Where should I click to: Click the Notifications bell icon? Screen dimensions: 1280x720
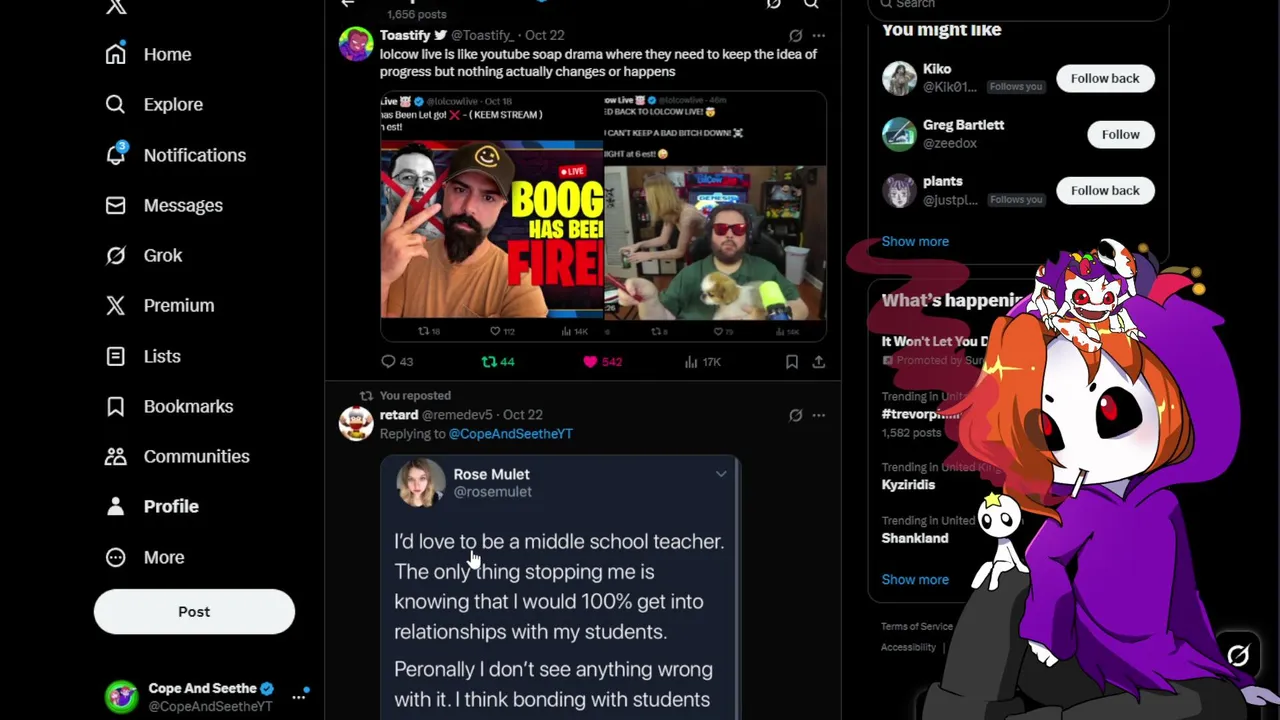pos(116,154)
